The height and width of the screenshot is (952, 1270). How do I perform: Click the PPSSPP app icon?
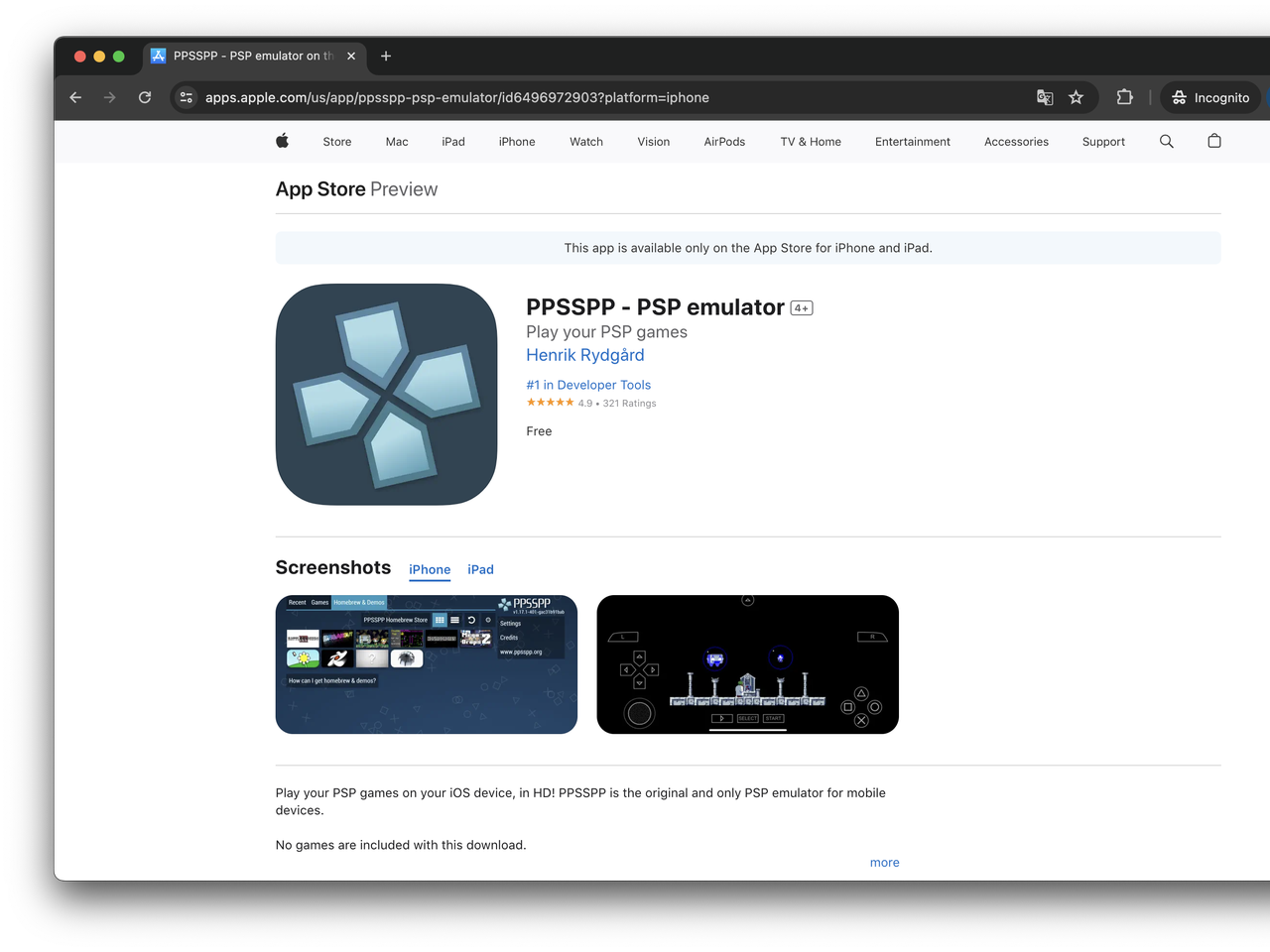pyautogui.click(x=386, y=395)
